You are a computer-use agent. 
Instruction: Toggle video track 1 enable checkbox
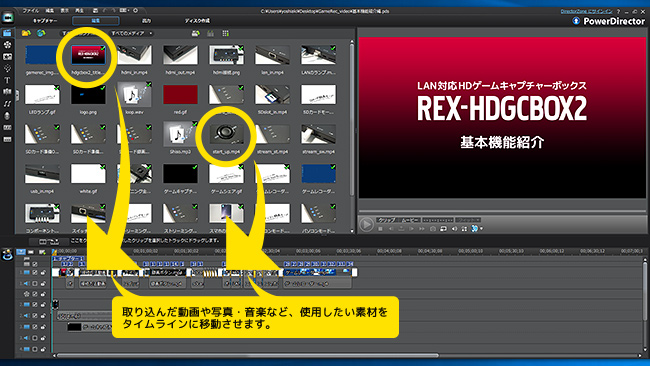click(35, 273)
